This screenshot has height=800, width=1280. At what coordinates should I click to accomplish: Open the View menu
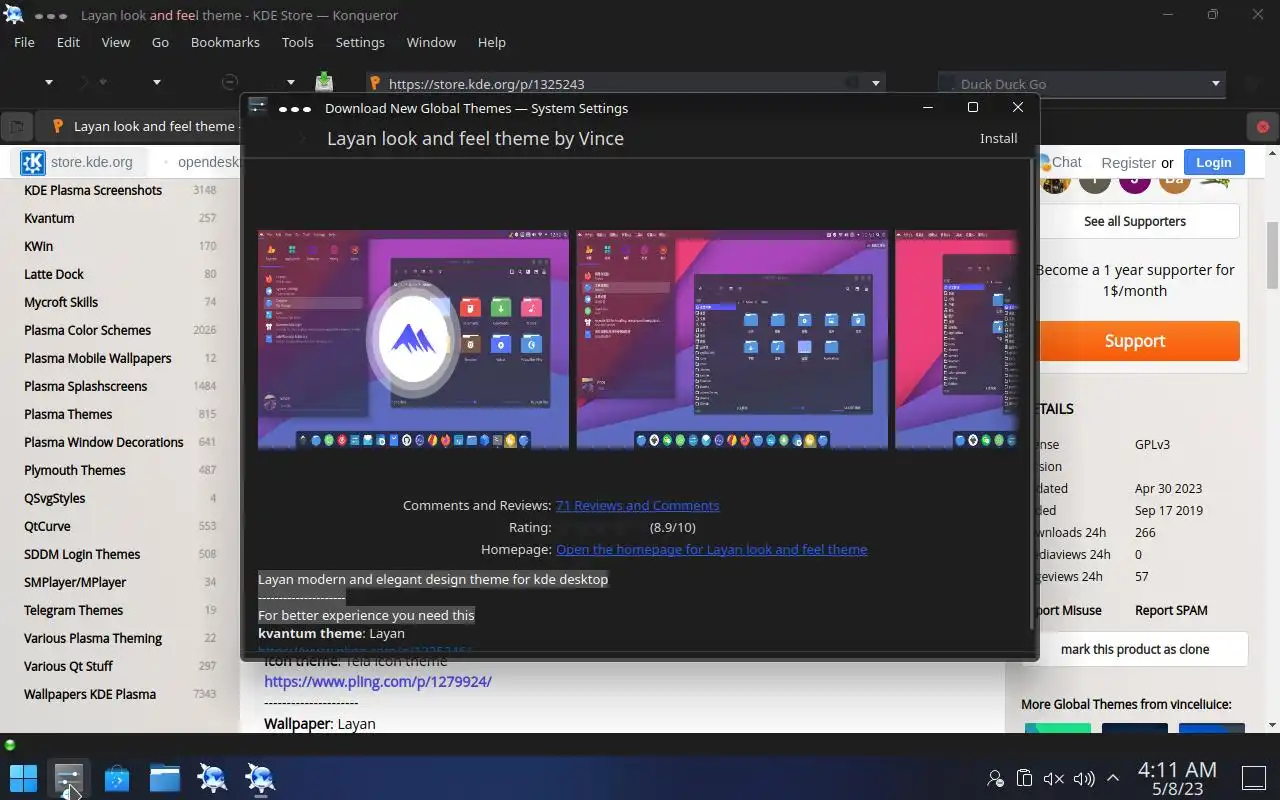pyautogui.click(x=116, y=42)
